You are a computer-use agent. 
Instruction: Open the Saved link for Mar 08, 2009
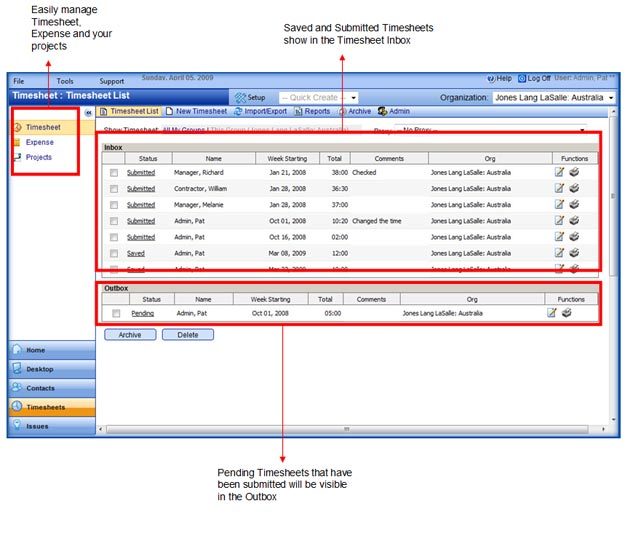(x=136, y=253)
